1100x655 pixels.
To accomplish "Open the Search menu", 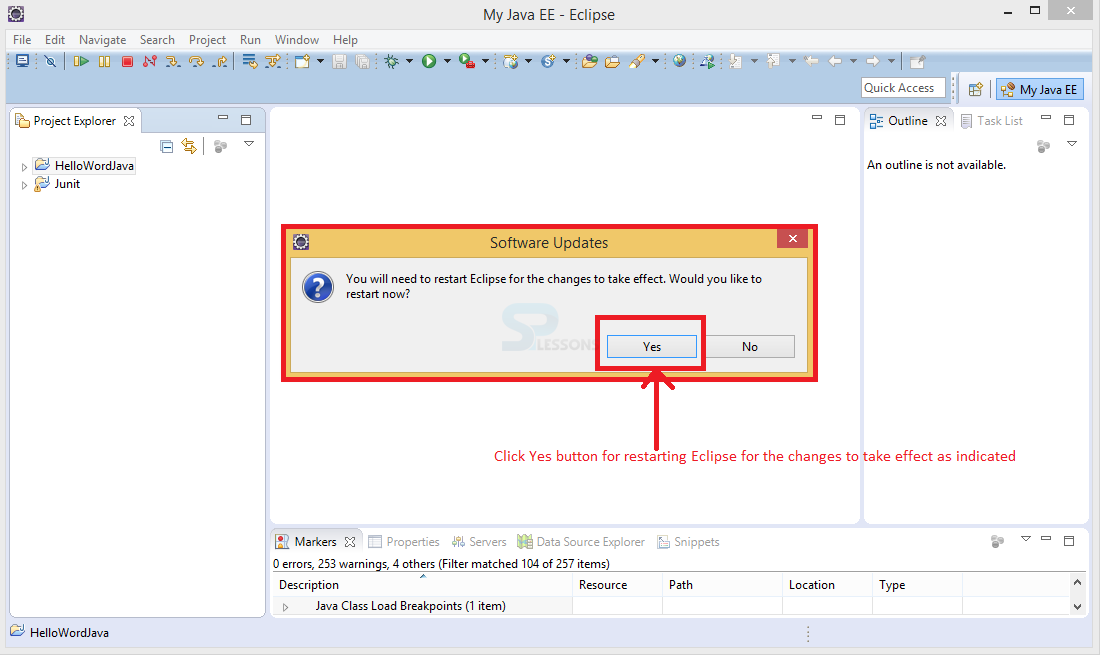I will (x=157, y=40).
